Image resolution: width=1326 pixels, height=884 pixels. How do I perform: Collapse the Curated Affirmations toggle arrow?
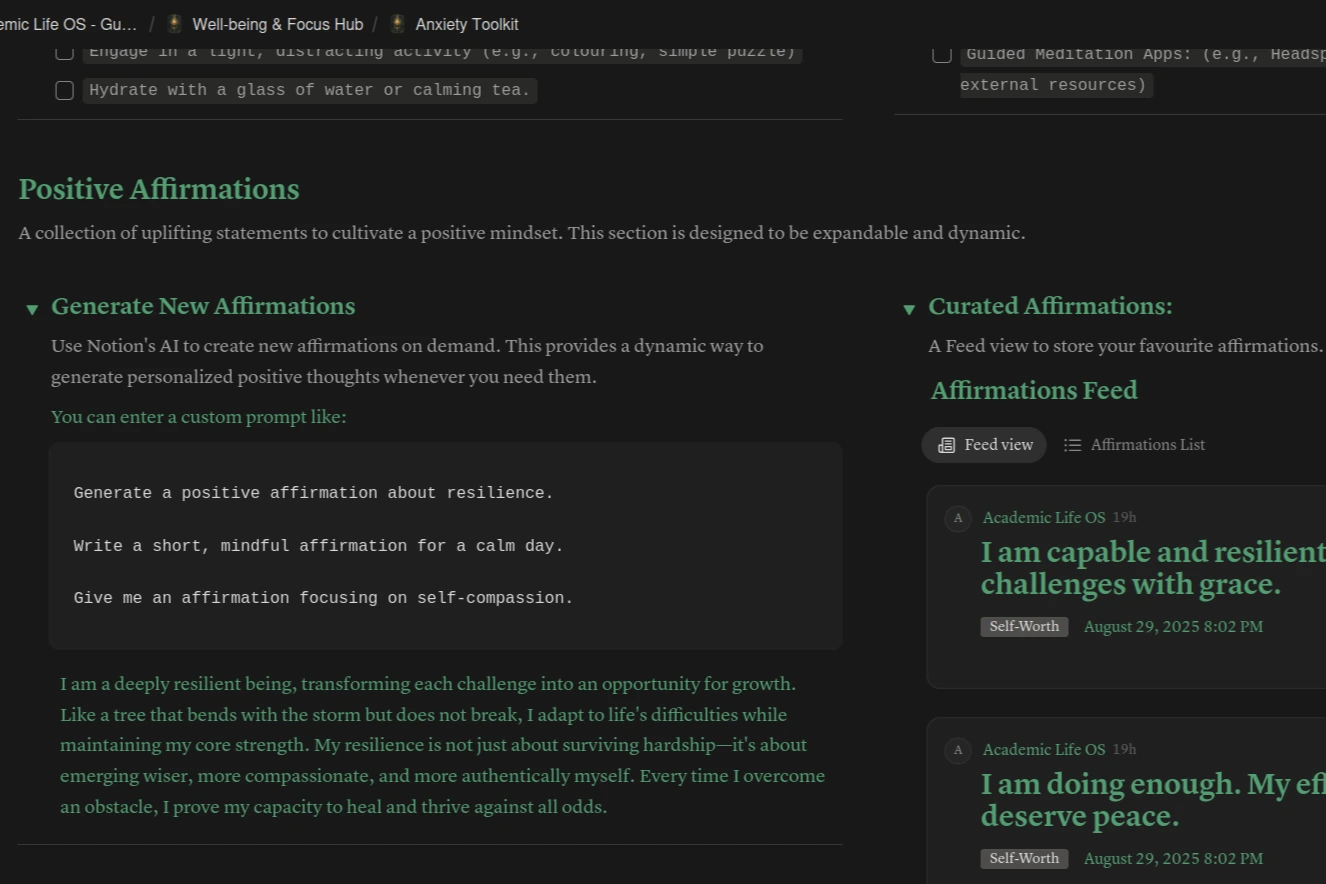pyautogui.click(x=909, y=309)
